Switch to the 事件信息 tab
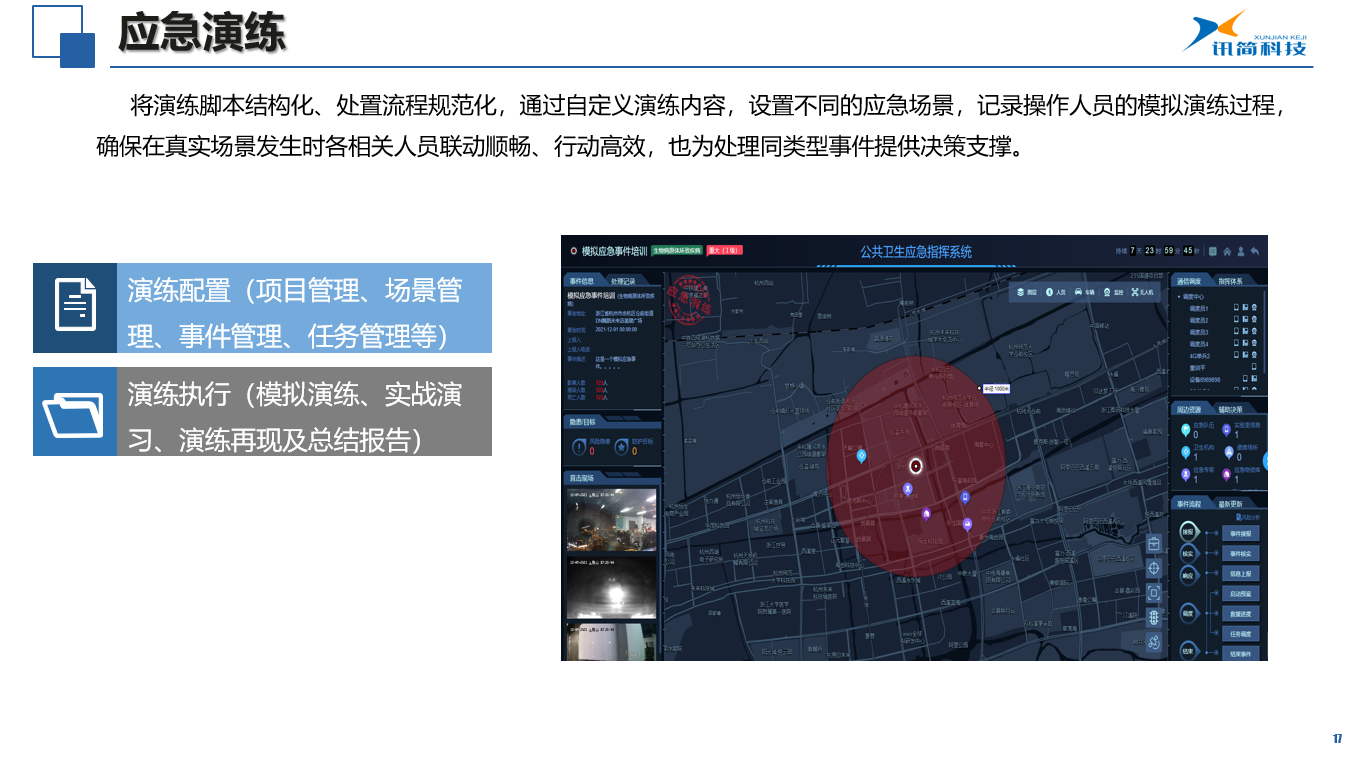 (x=581, y=281)
